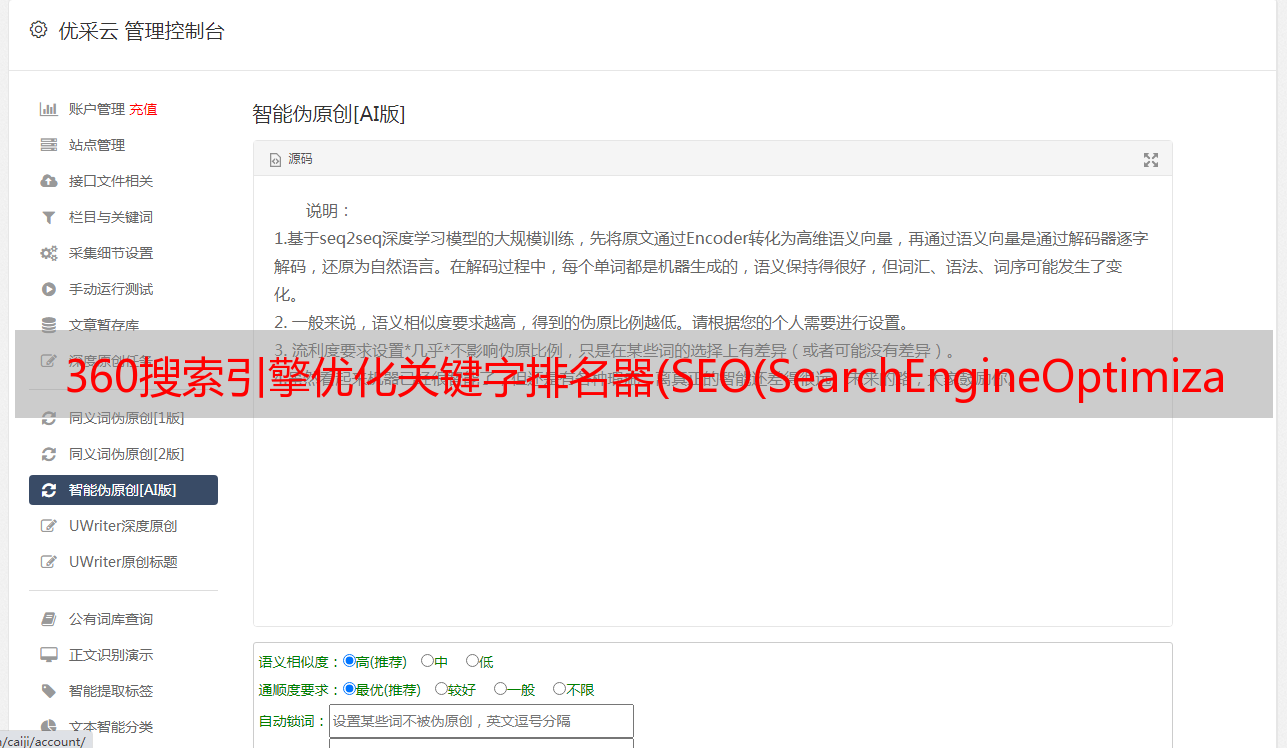Select 通顺度要求 最优(推荐) radio
This screenshot has height=748, width=1287.
pyautogui.click(x=349, y=689)
